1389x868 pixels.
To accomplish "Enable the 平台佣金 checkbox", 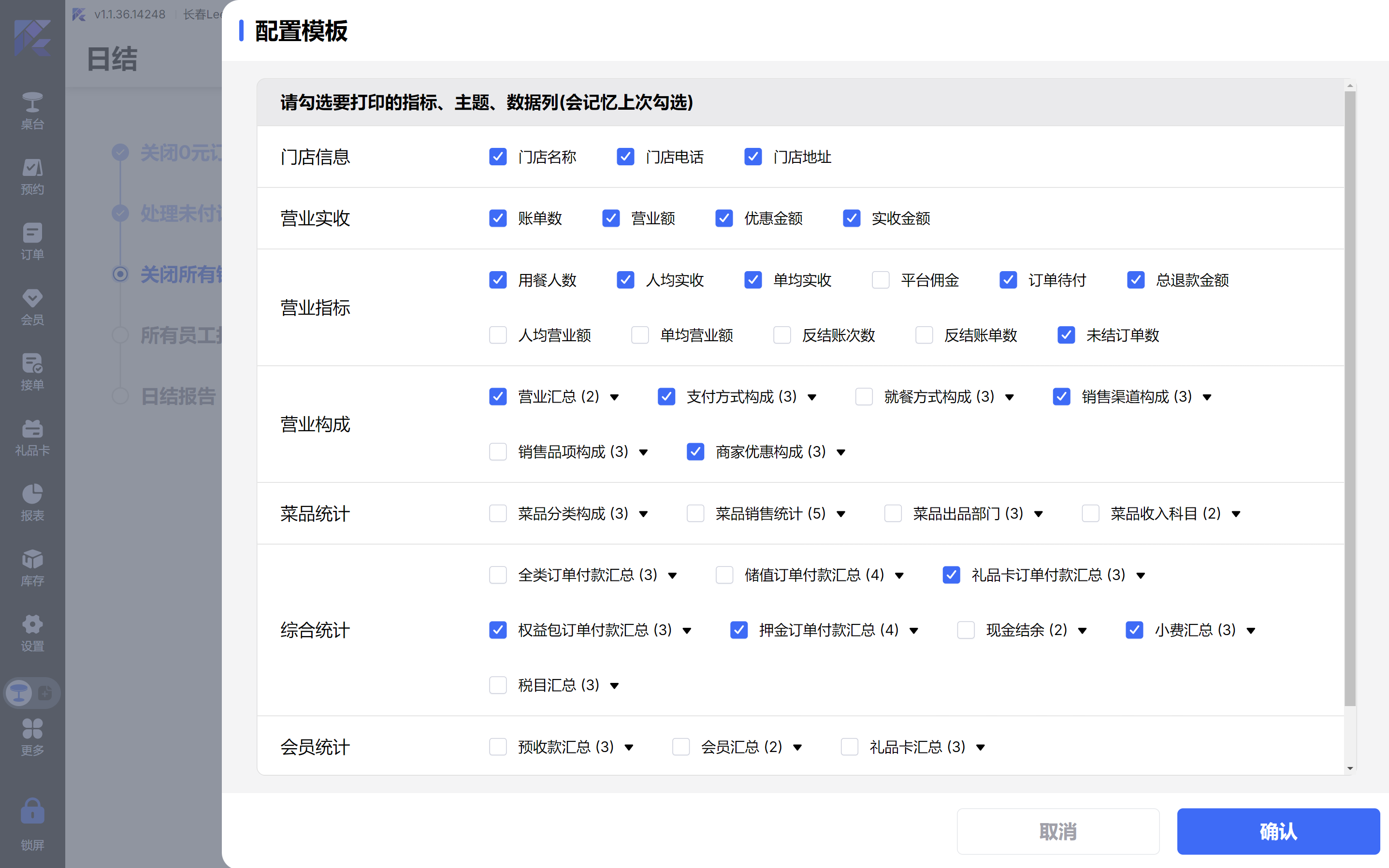I will pyautogui.click(x=881, y=280).
